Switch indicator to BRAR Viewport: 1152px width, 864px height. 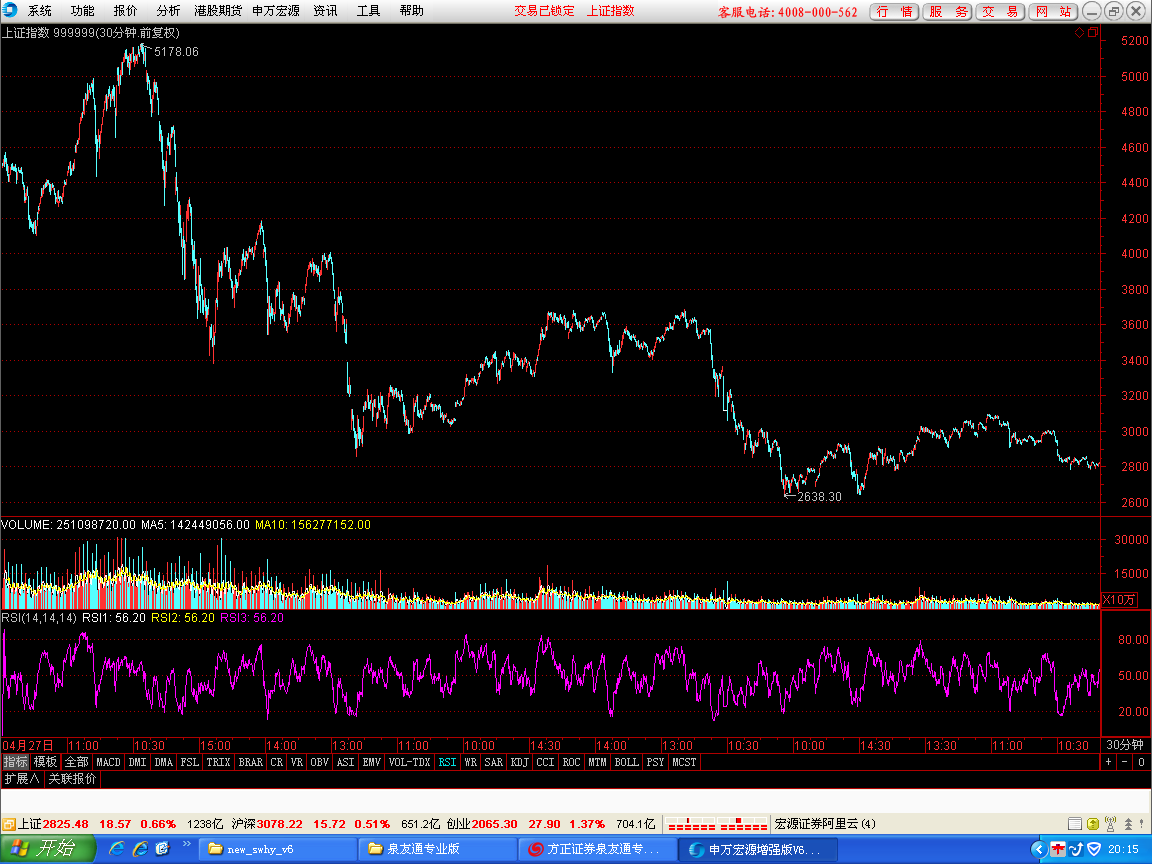point(251,762)
